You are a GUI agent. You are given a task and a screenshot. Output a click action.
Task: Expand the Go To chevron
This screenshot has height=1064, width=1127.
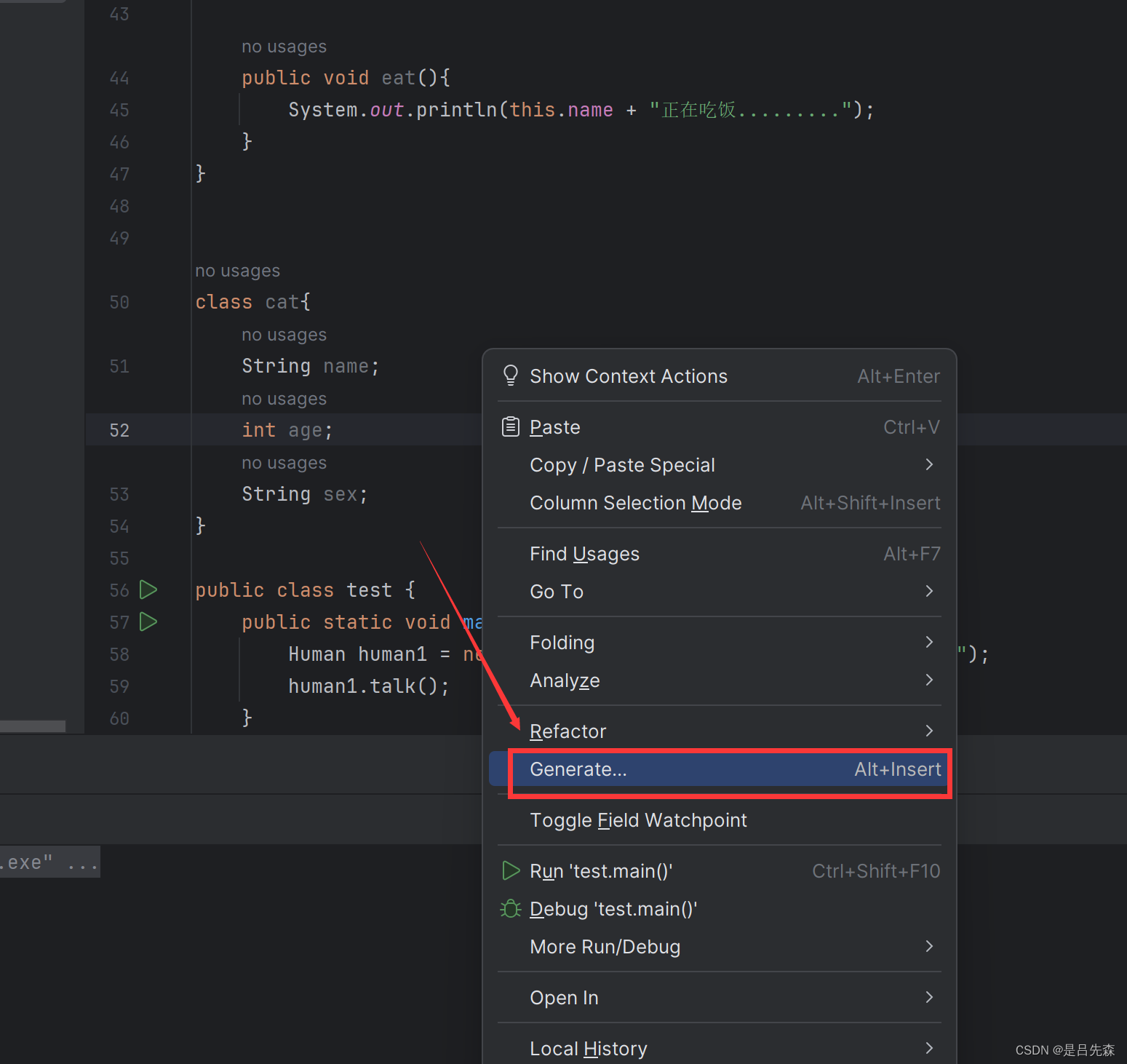tap(929, 591)
